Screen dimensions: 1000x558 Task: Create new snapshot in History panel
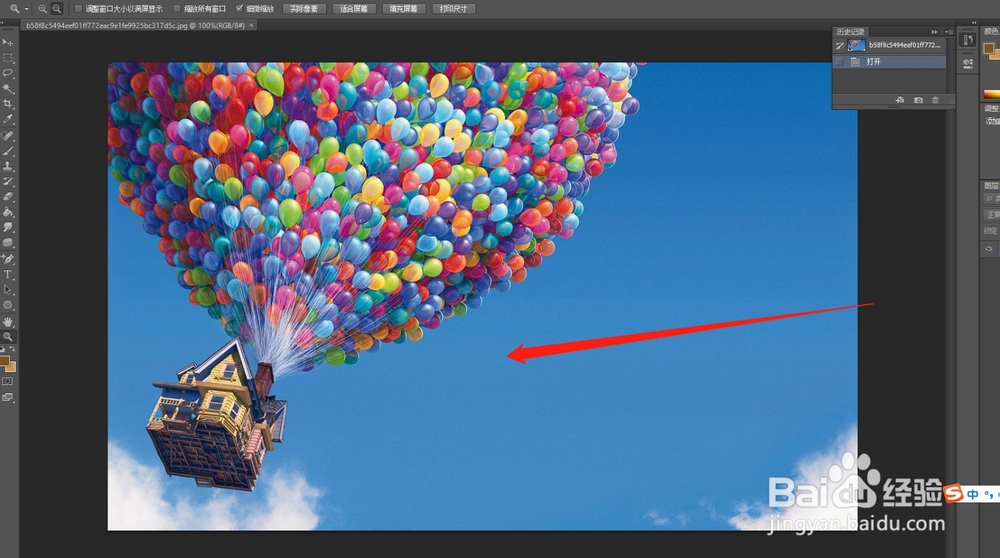pos(918,100)
